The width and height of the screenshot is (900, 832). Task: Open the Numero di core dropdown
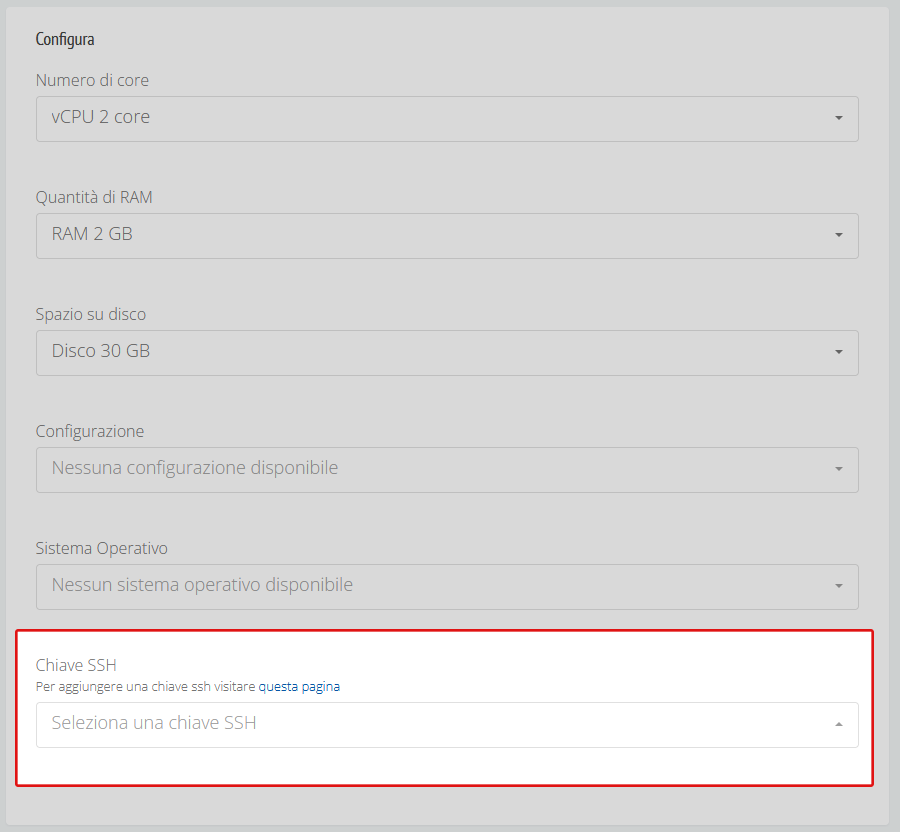click(x=447, y=119)
